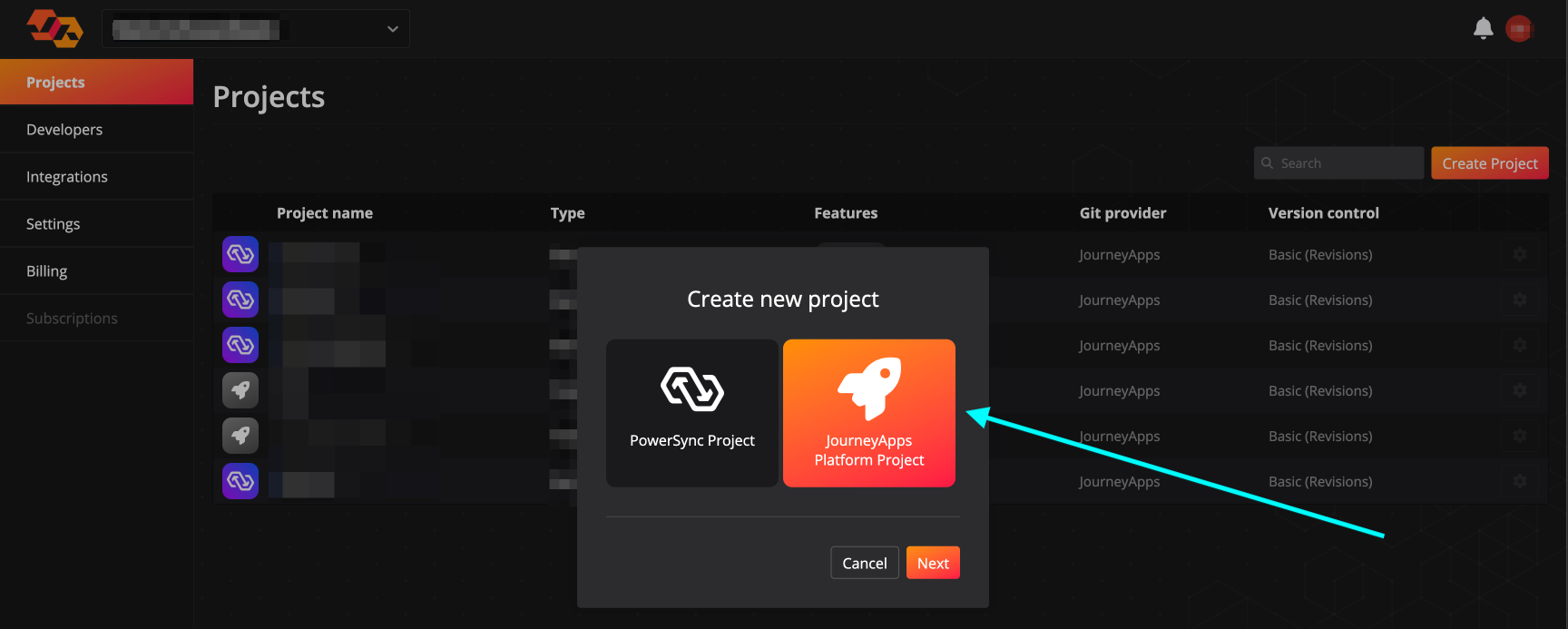Open Subscriptions in the sidebar

(96, 319)
